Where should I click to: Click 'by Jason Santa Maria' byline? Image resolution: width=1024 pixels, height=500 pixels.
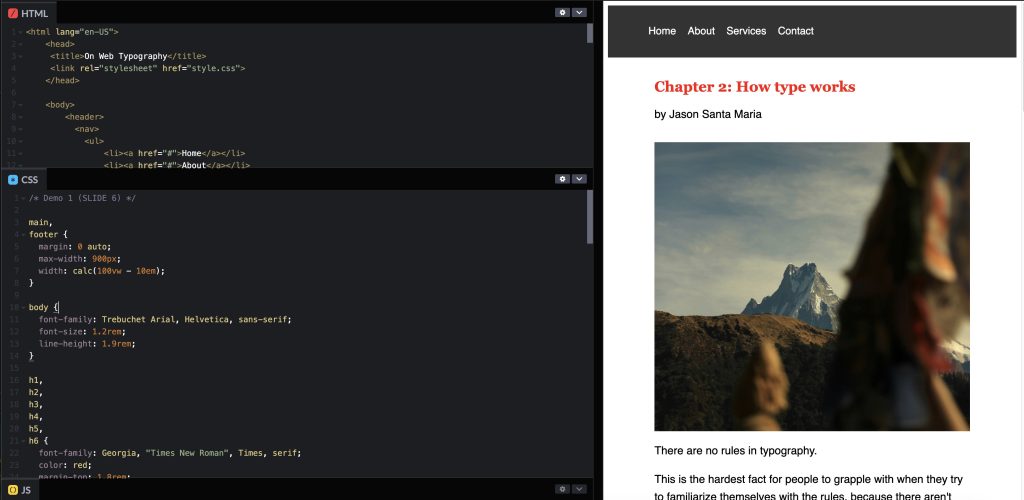tap(708, 114)
